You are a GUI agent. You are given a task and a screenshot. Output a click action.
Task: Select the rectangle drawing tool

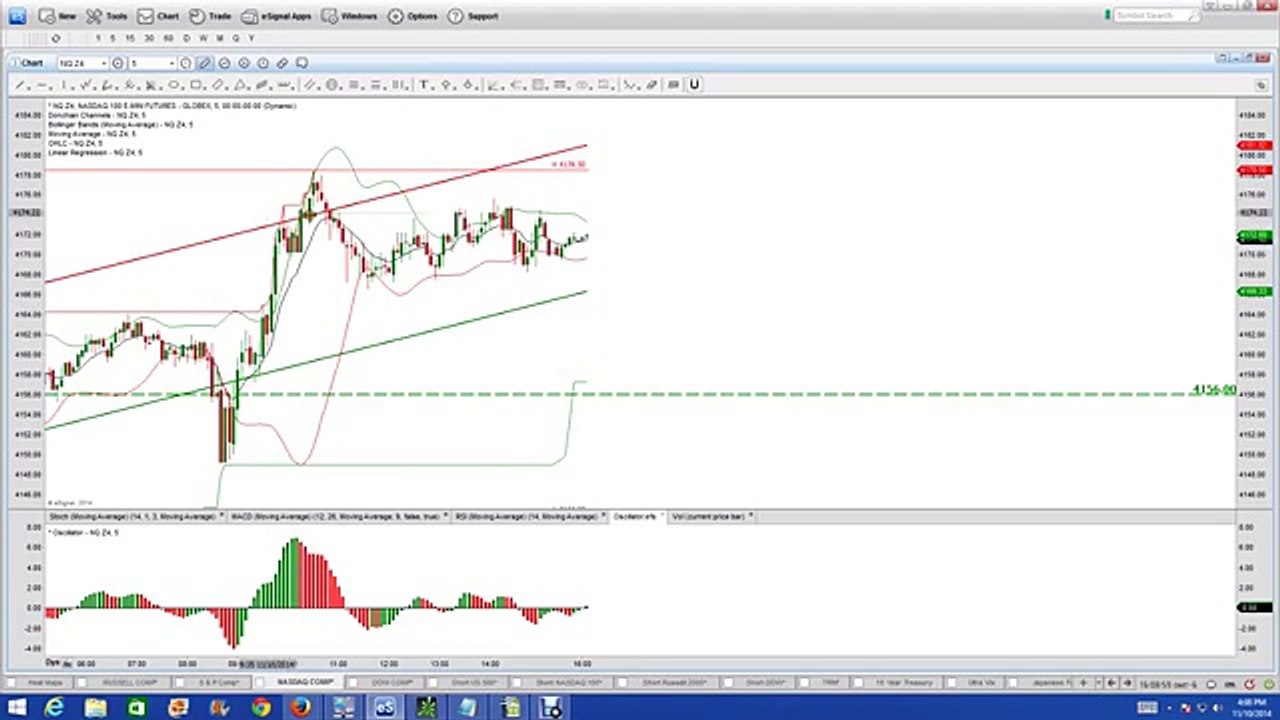pyautogui.click(x=196, y=85)
